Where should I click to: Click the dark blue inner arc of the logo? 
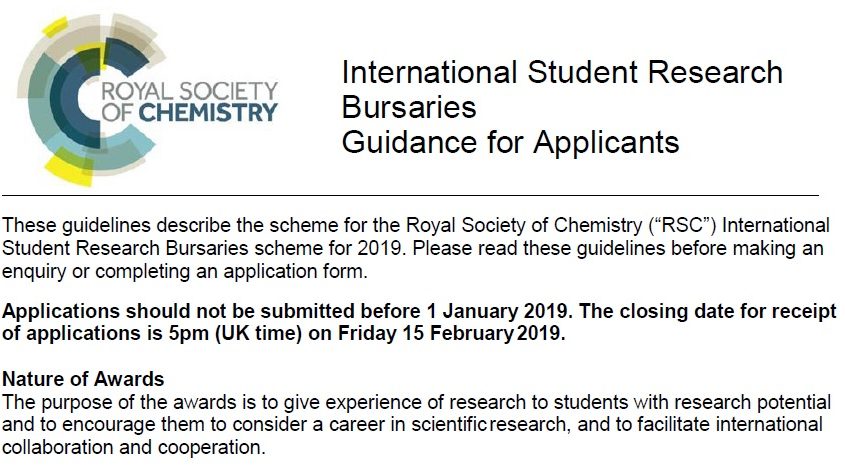(73, 100)
